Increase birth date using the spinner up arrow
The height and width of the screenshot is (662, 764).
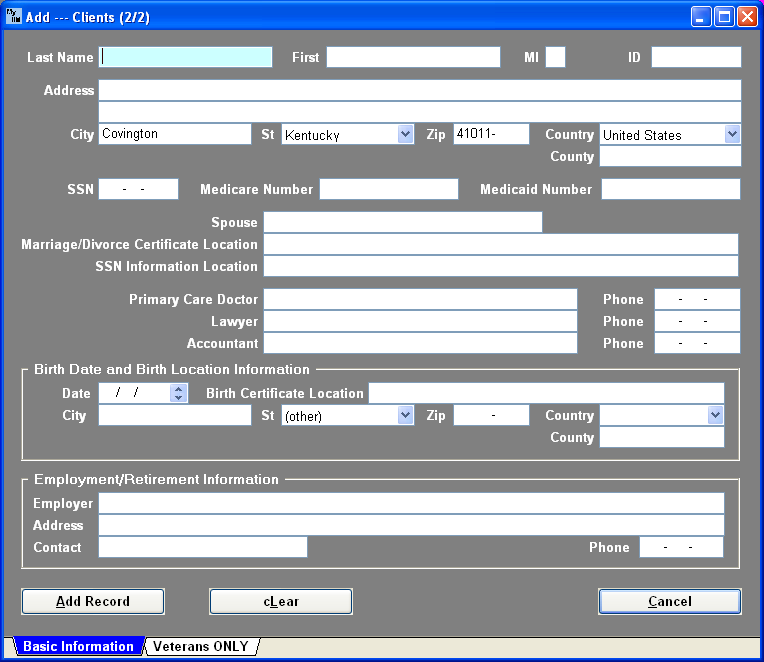tap(179, 389)
